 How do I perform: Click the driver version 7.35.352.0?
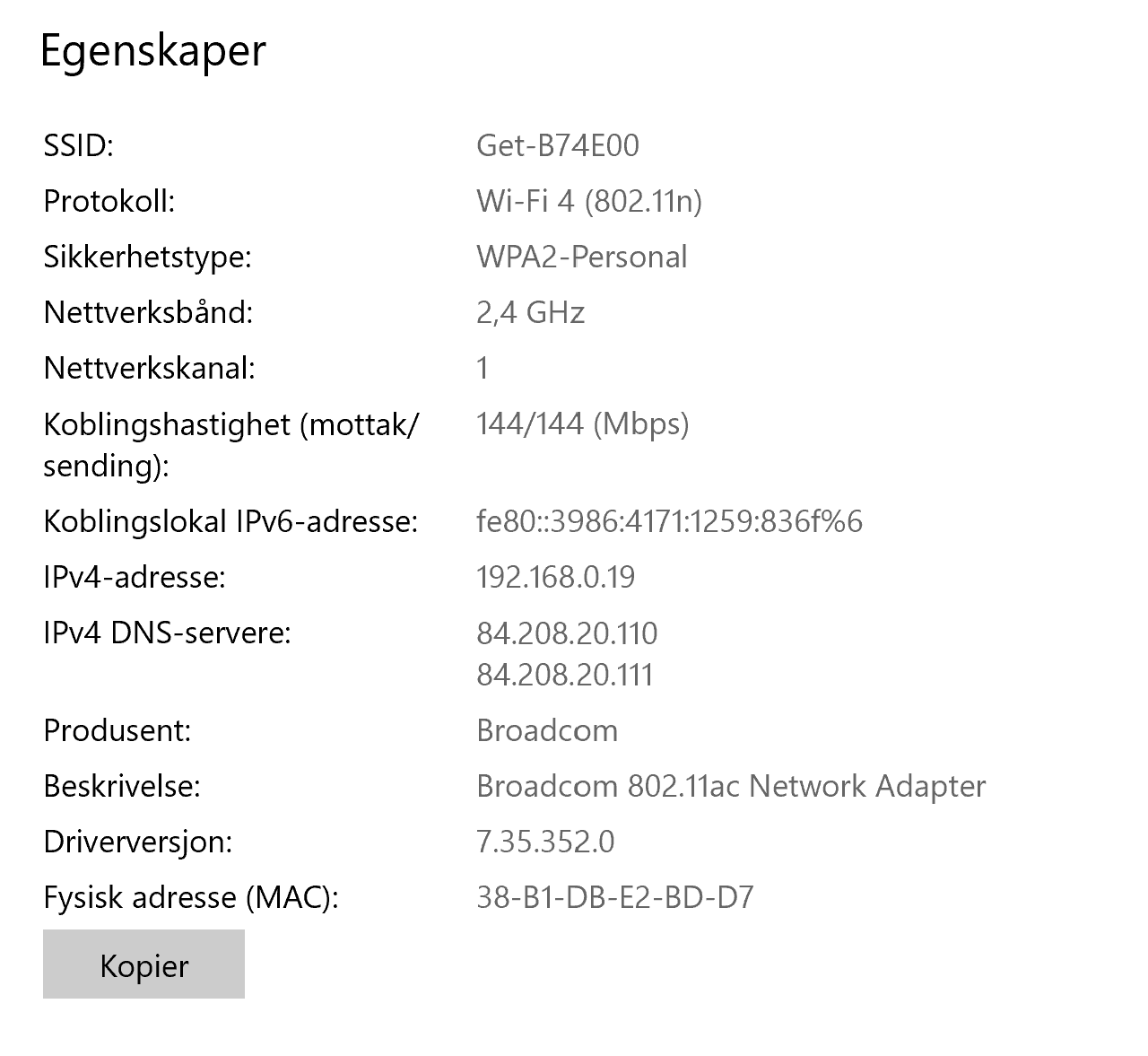coord(545,842)
